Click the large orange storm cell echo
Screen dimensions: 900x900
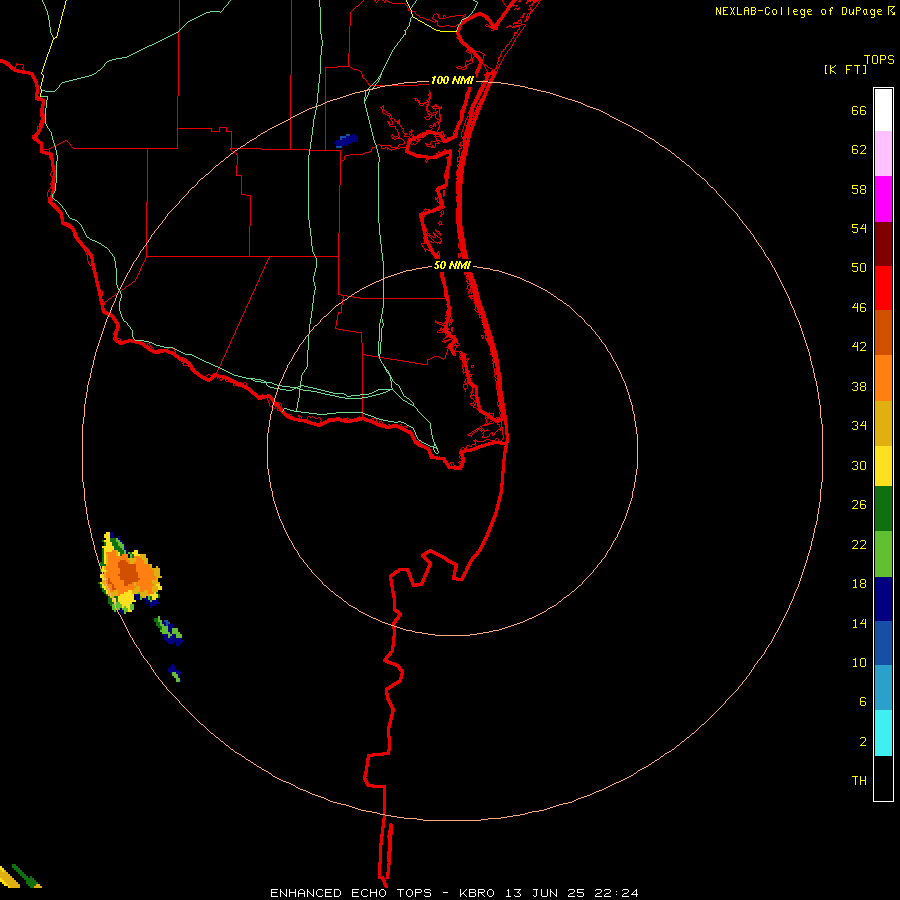[x=130, y=573]
